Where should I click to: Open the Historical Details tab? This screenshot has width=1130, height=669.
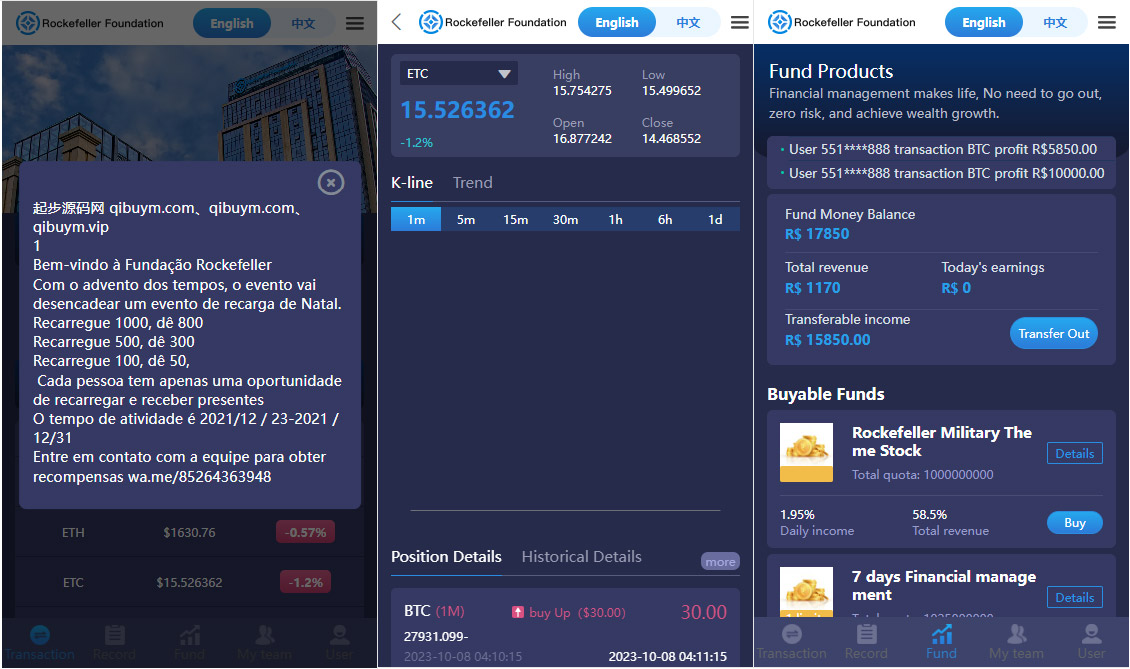tap(581, 557)
